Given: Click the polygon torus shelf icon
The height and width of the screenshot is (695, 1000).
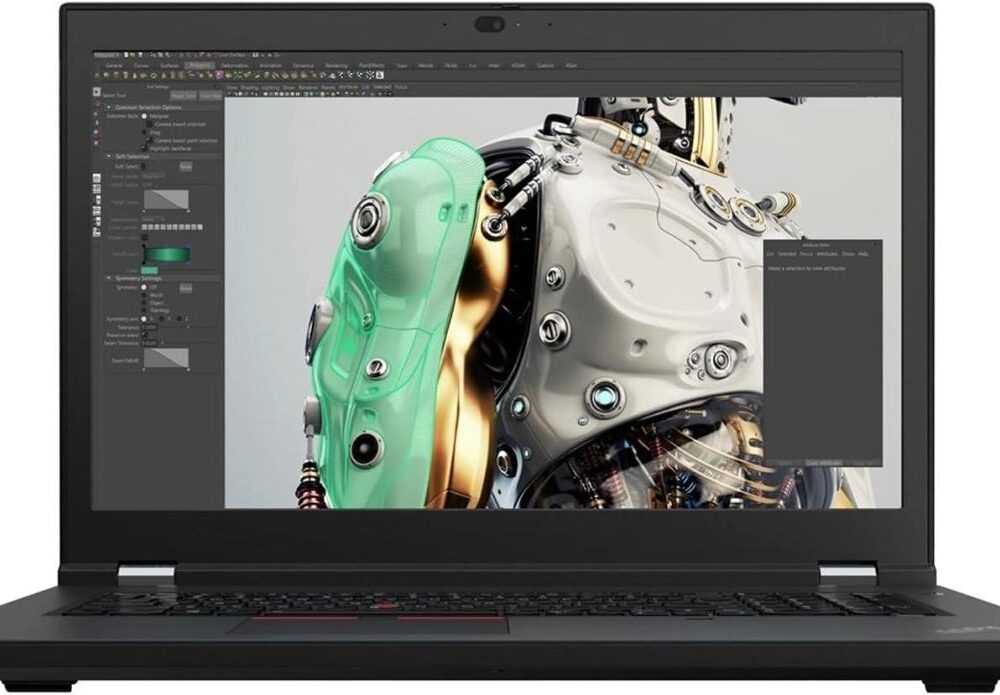Looking at the screenshot, I should tap(153, 75).
